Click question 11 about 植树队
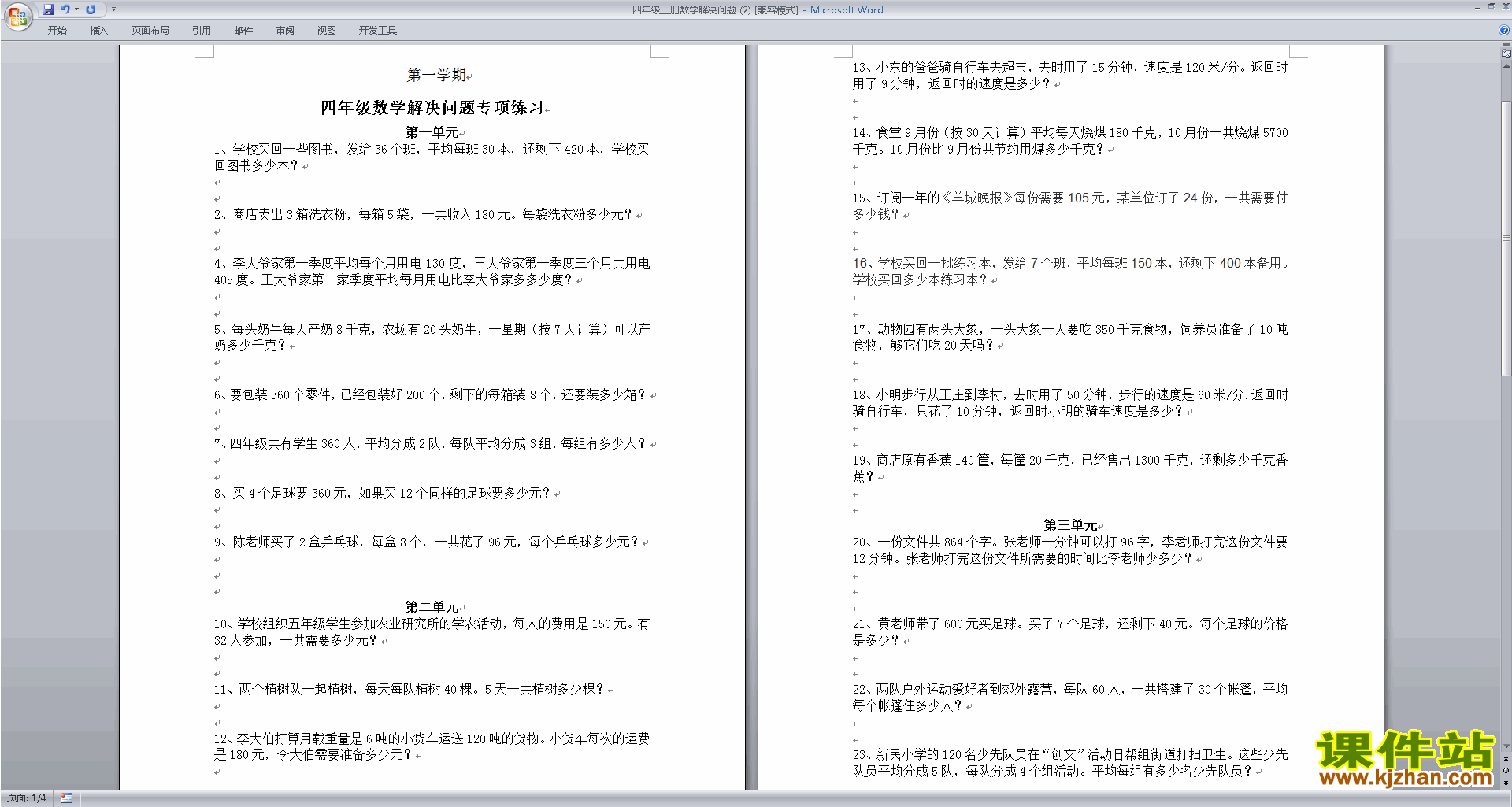 point(409,689)
